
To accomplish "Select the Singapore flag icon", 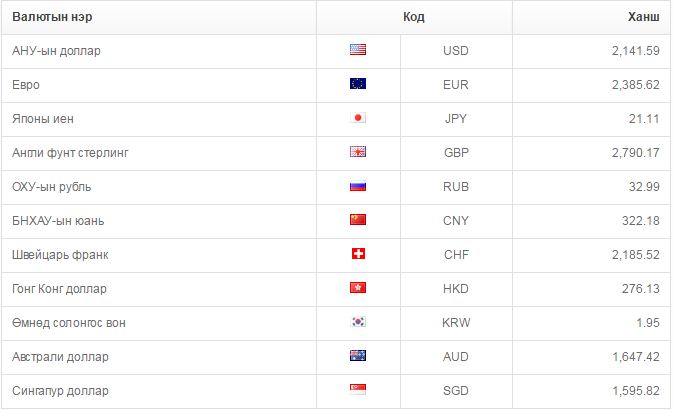I will pyautogui.click(x=358, y=389).
